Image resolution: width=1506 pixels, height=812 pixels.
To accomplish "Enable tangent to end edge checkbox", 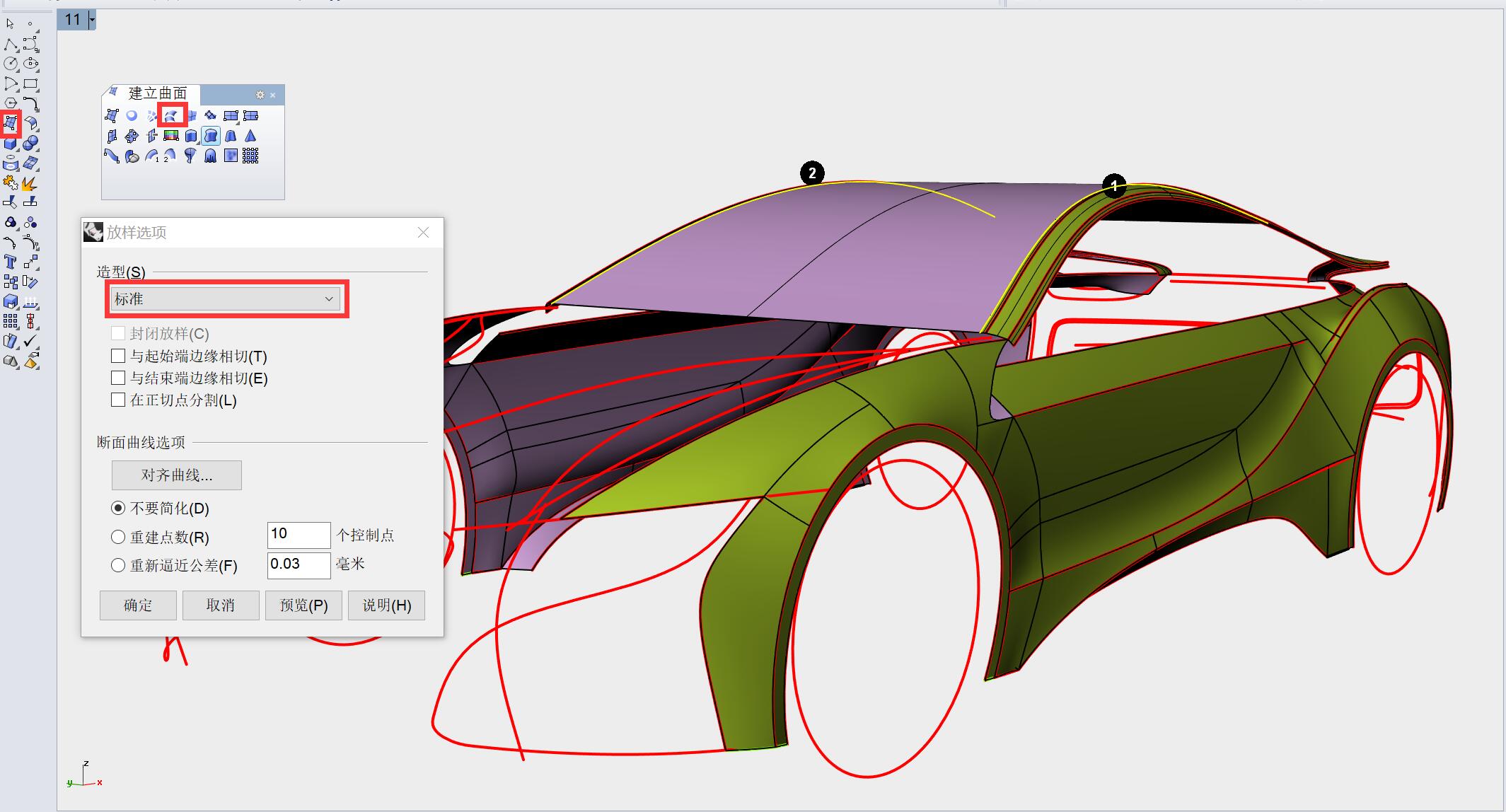I will tap(118, 378).
